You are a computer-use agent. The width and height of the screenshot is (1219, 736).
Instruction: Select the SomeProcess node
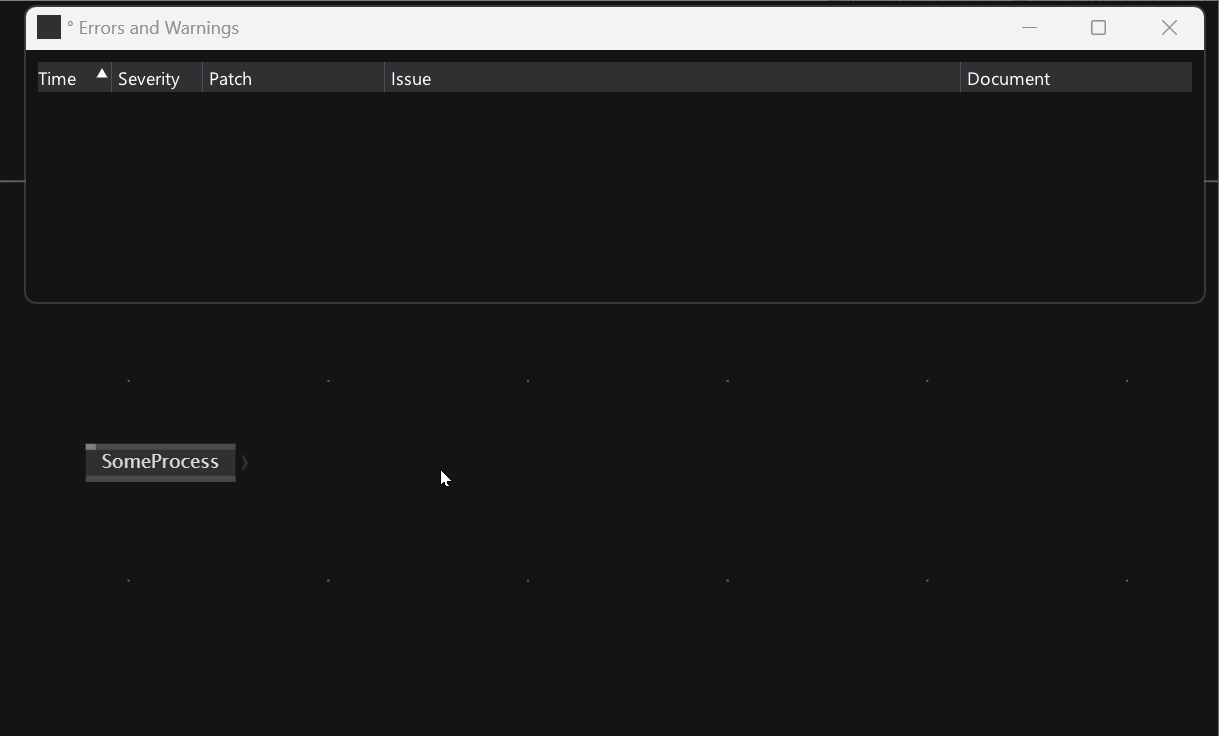[x=160, y=462]
